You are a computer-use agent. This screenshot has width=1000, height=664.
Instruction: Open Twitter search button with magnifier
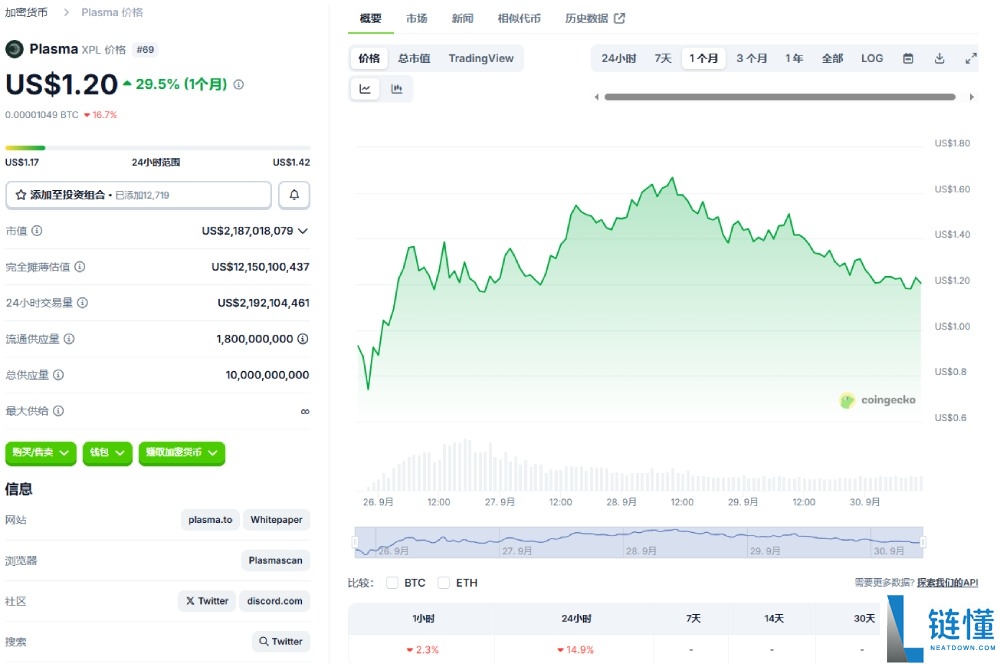(281, 641)
